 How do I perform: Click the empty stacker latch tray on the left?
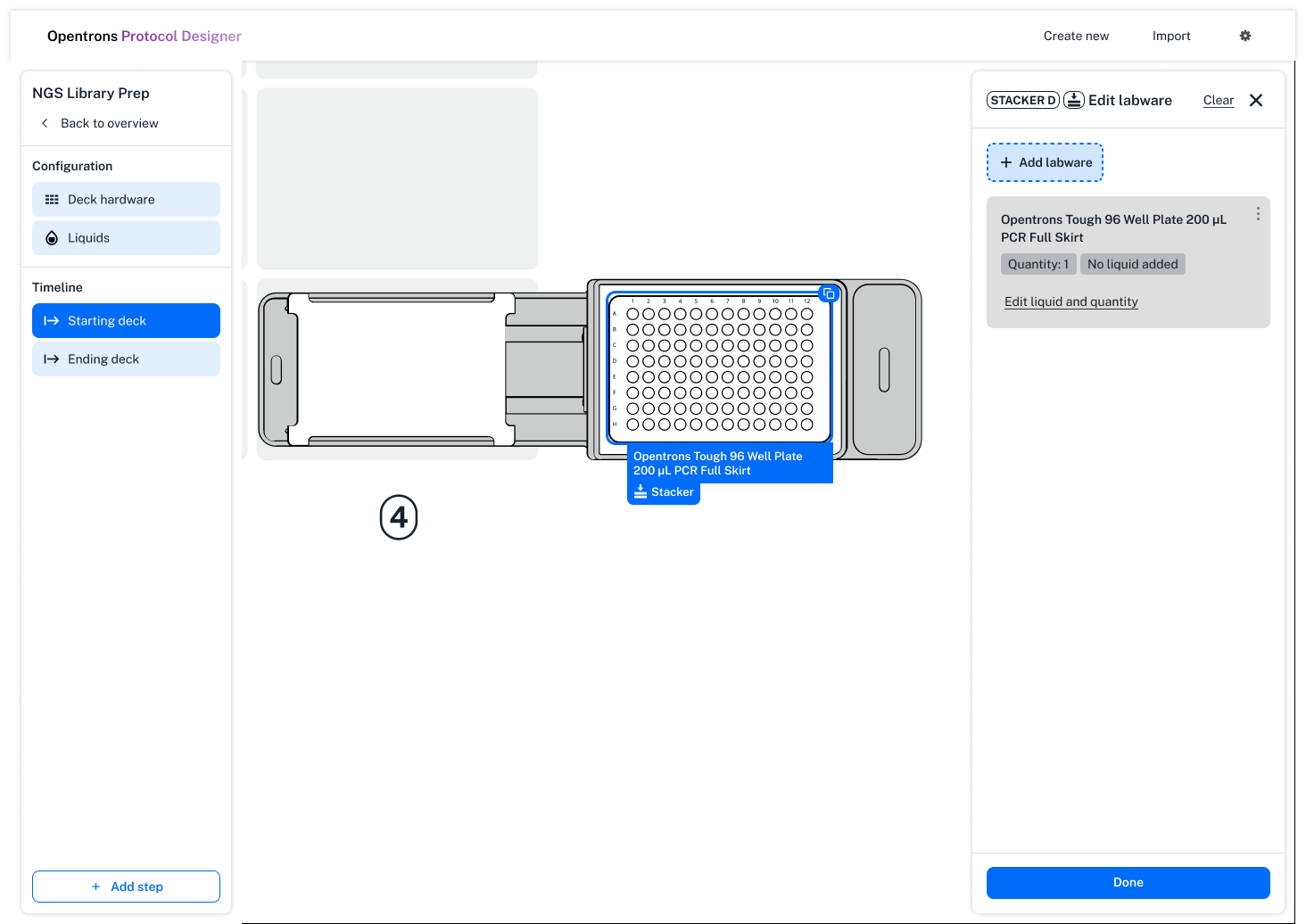pos(401,369)
